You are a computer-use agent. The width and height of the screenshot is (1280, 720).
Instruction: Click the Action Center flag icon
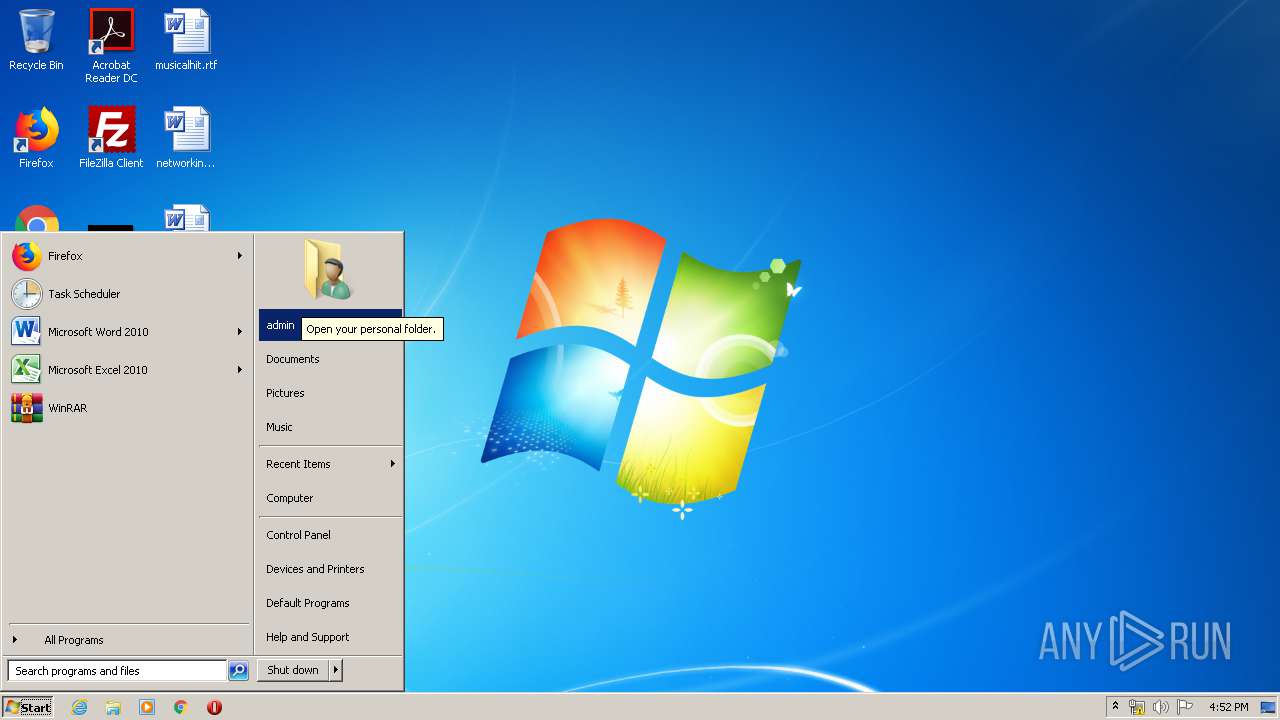point(1185,707)
